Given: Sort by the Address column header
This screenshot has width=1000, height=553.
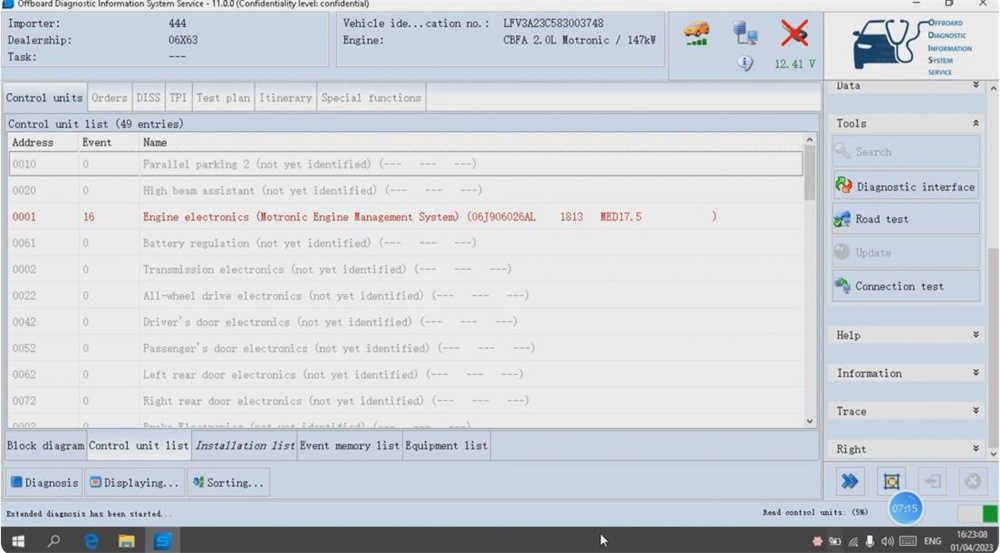Looking at the screenshot, I should coord(43,142).
